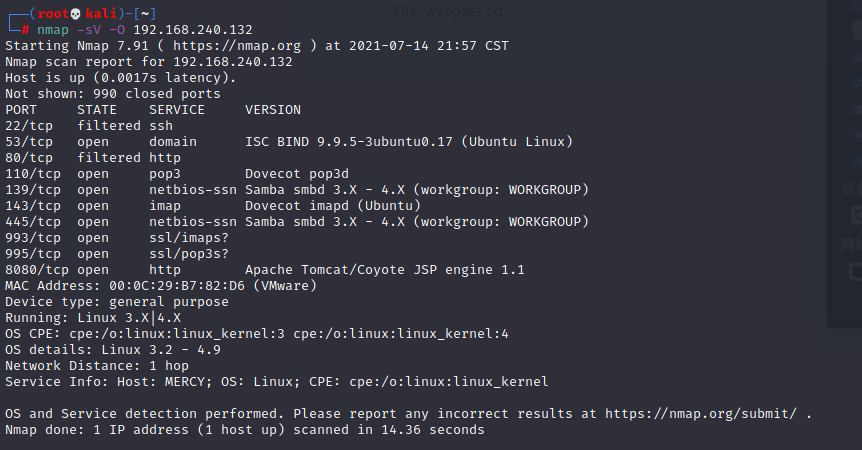Click the ssl/imaps? service on port 993
The width and height of the screenshot is (862, 450).
tap(189, 238)
